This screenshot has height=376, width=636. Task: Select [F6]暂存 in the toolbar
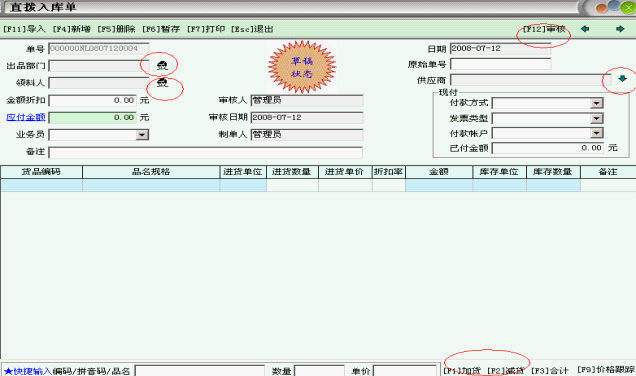[x=161, y=29]
